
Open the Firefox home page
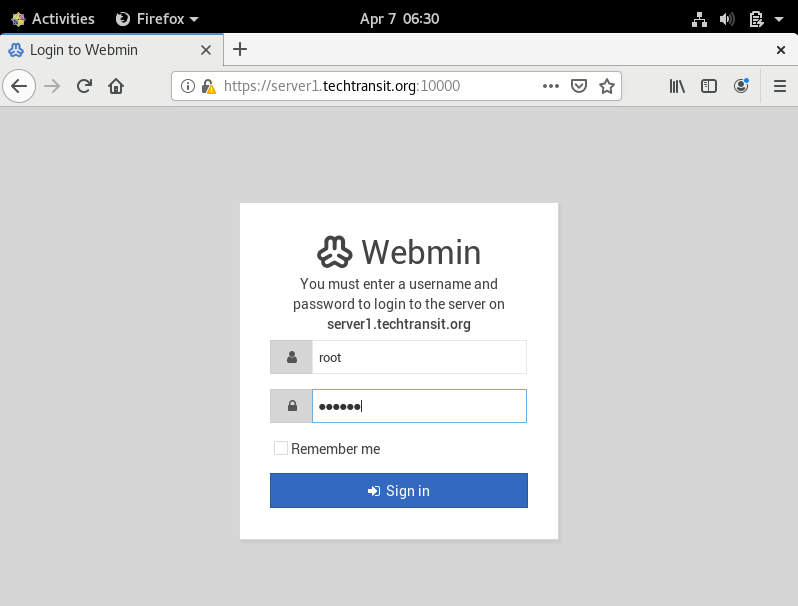click(116, 86)
